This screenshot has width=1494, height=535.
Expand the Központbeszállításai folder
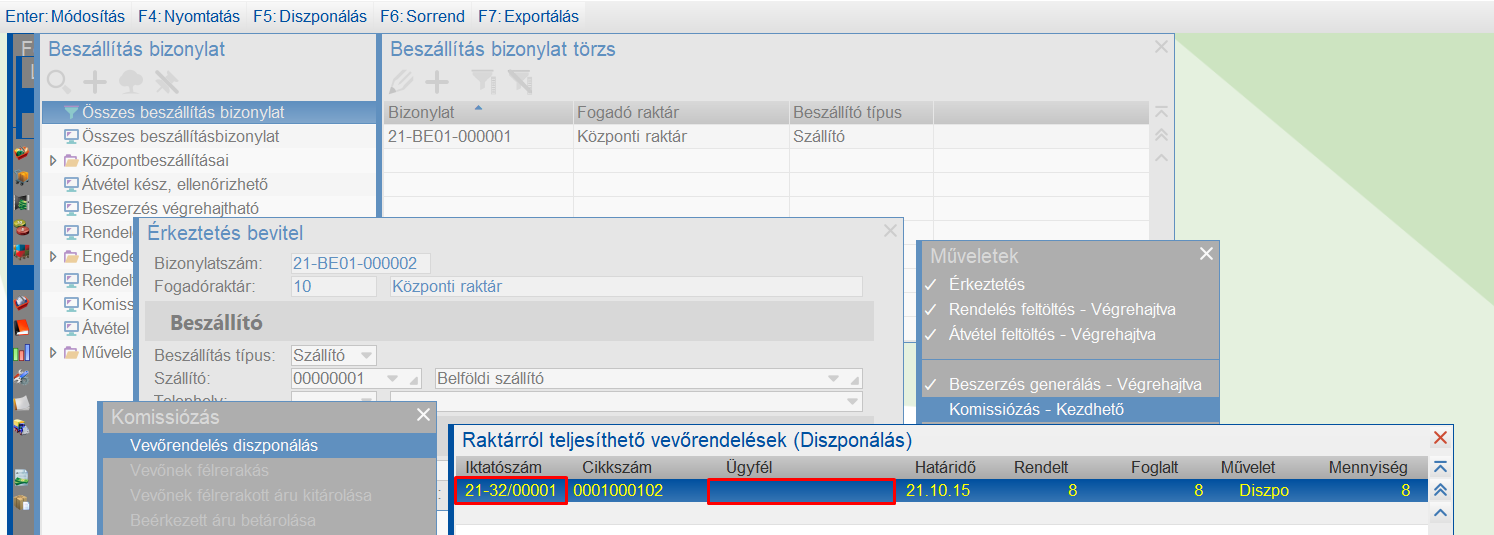coord(53,160)
